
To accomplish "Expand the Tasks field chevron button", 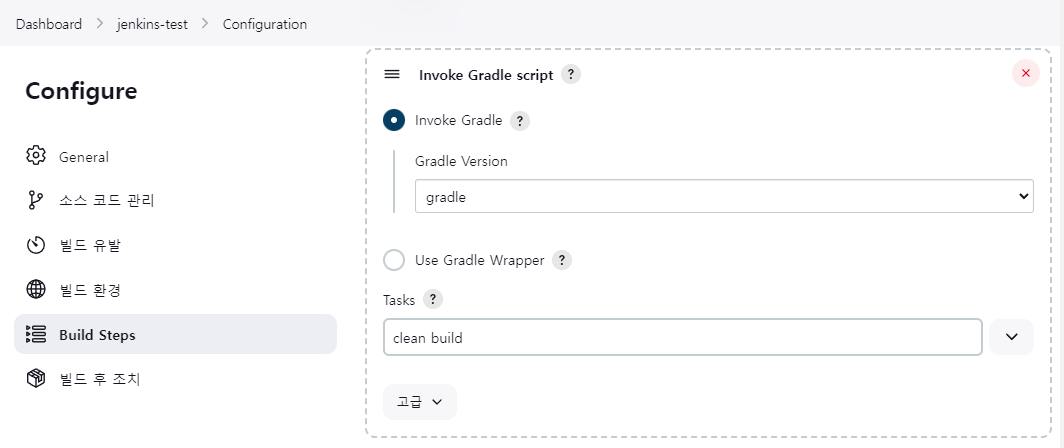I will [x=1011, y=338].
